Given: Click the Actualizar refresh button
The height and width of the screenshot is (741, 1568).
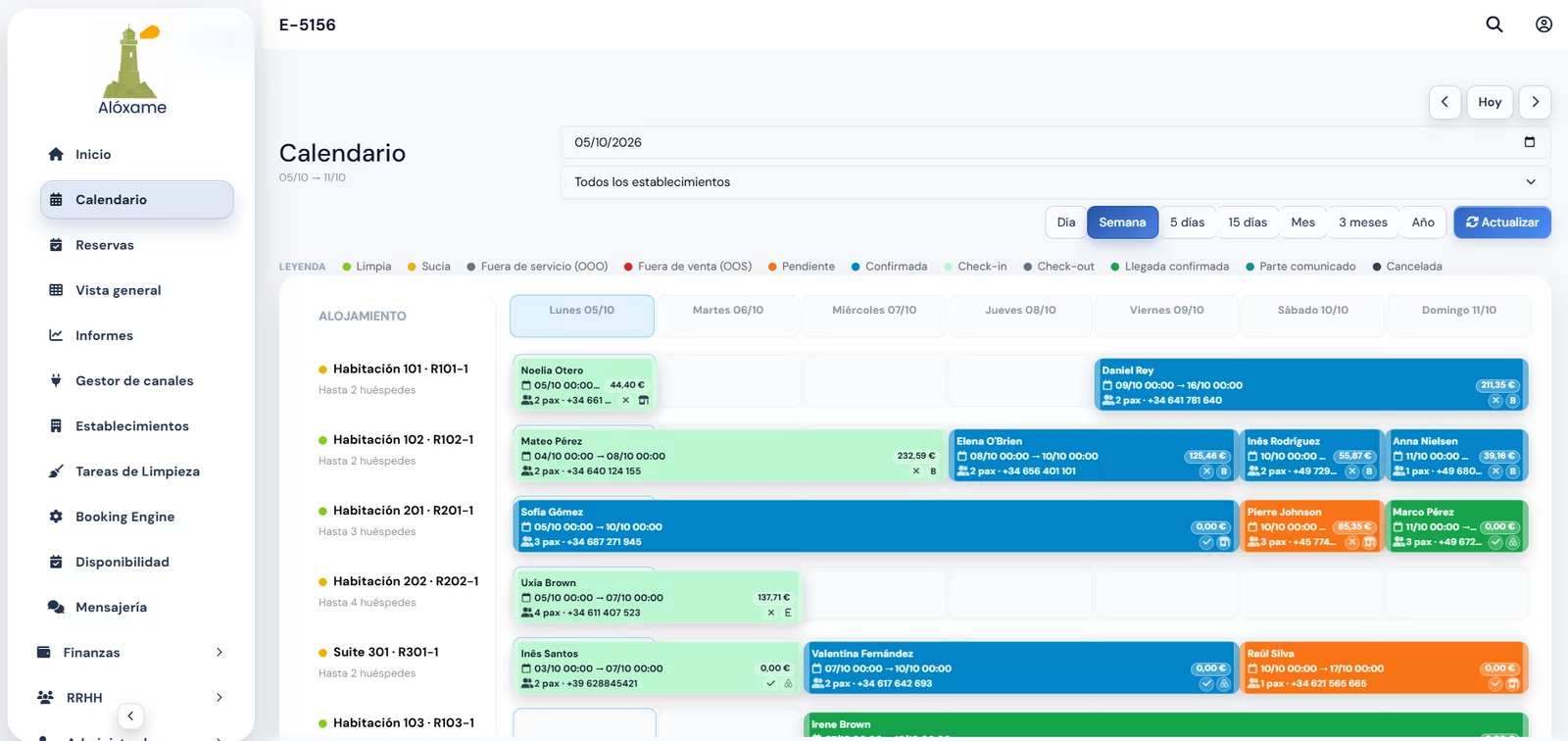Looking at the screenshot, I should (1502, 222).
